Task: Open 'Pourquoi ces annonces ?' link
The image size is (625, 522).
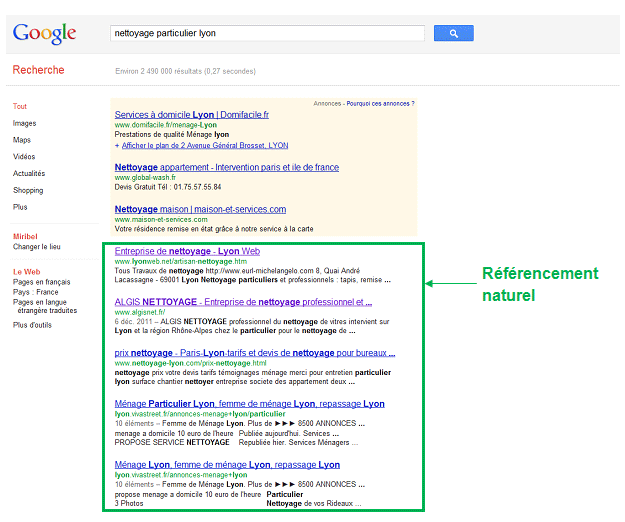Action: click(380, 104)
